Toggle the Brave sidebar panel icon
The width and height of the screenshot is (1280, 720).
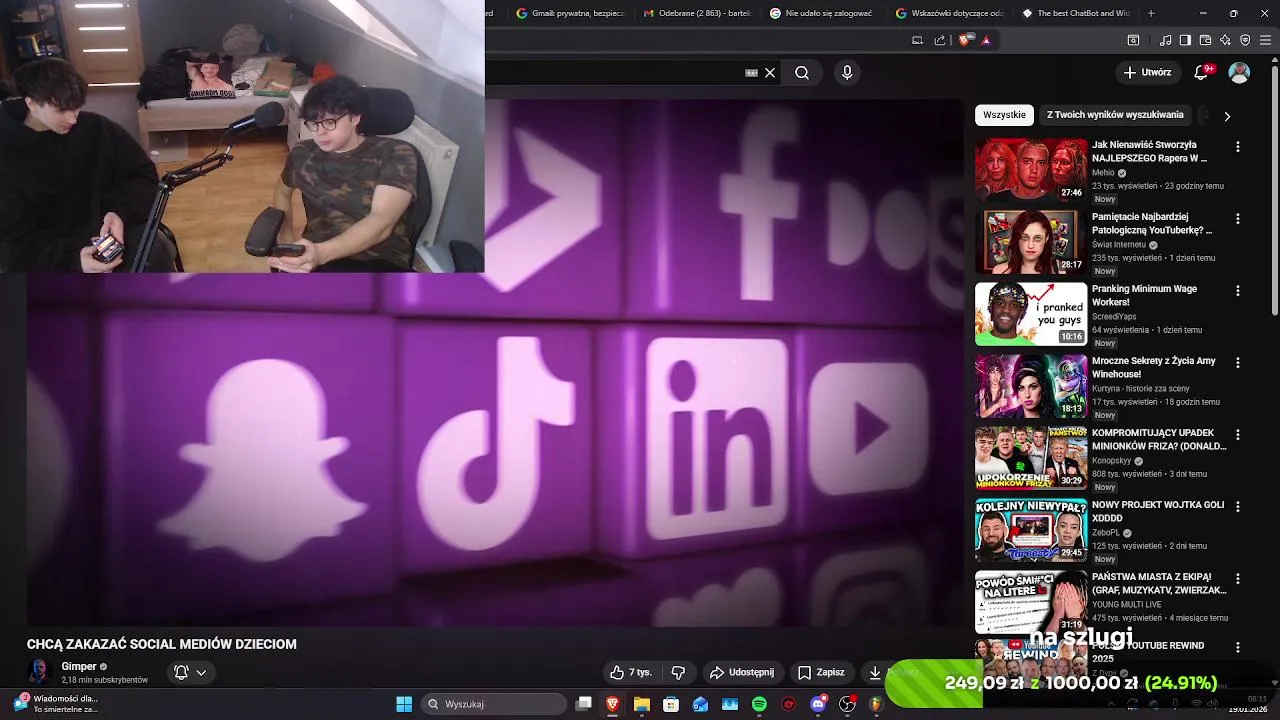(x=1185, y=40)
